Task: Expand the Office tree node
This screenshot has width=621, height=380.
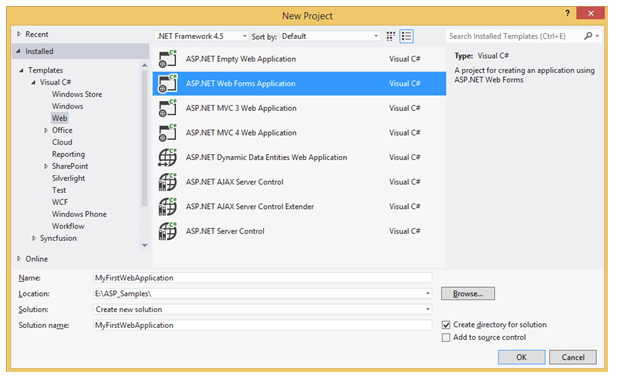Action: [x=46, y=130]
